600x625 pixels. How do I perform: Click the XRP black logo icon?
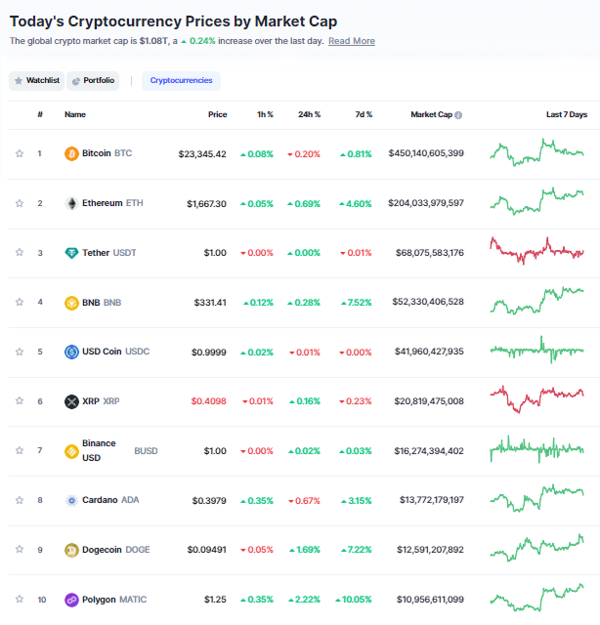pos(71,401)
